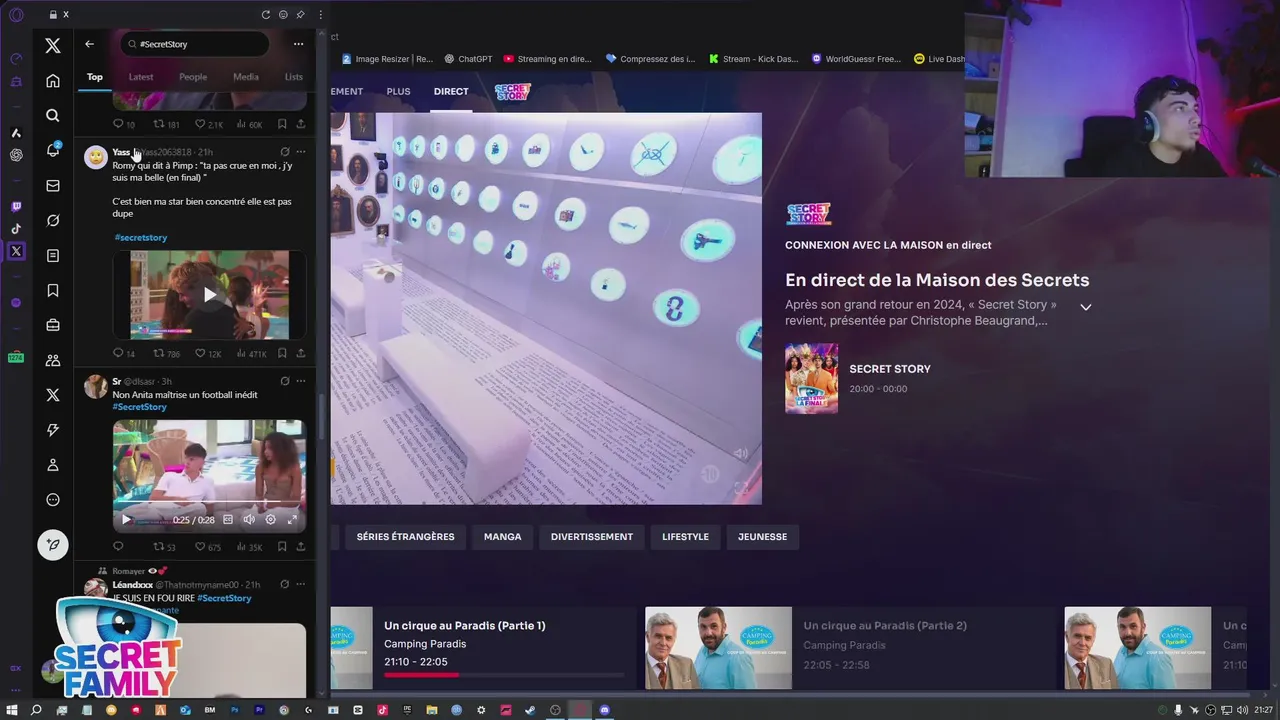The image size is (1280, 720).
Task: Open X Messages envelope icon
Action: point(53,186)
